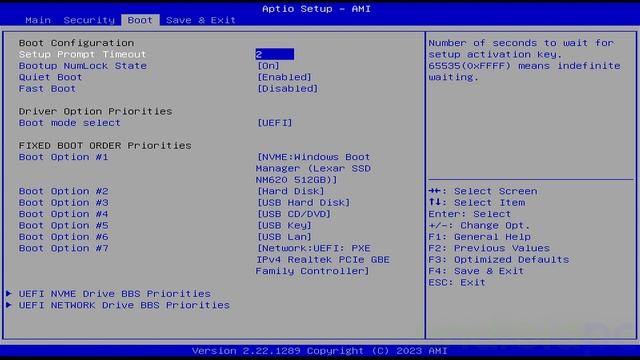Screen dimensions: 640x360
Task: Open Boot Option #5 [USB Key] value
Action: coord(284,225)
